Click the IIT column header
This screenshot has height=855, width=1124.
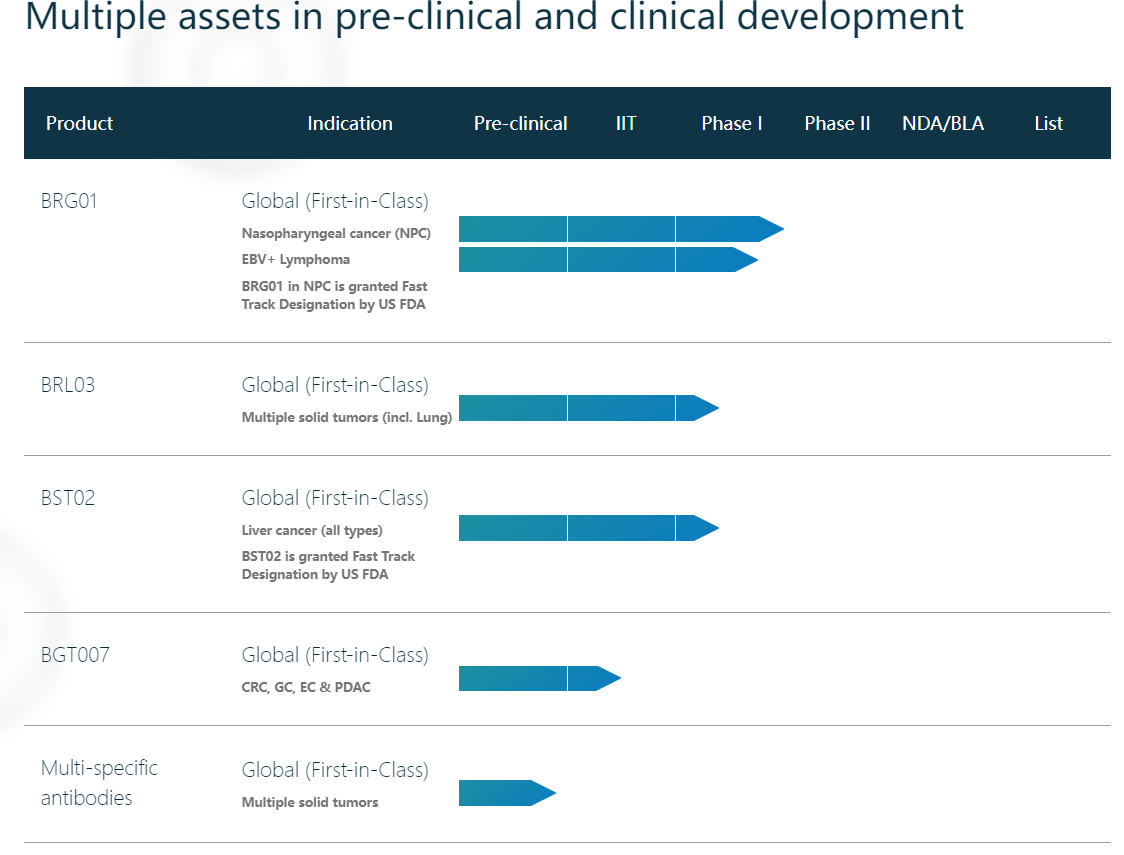[626, 123]
